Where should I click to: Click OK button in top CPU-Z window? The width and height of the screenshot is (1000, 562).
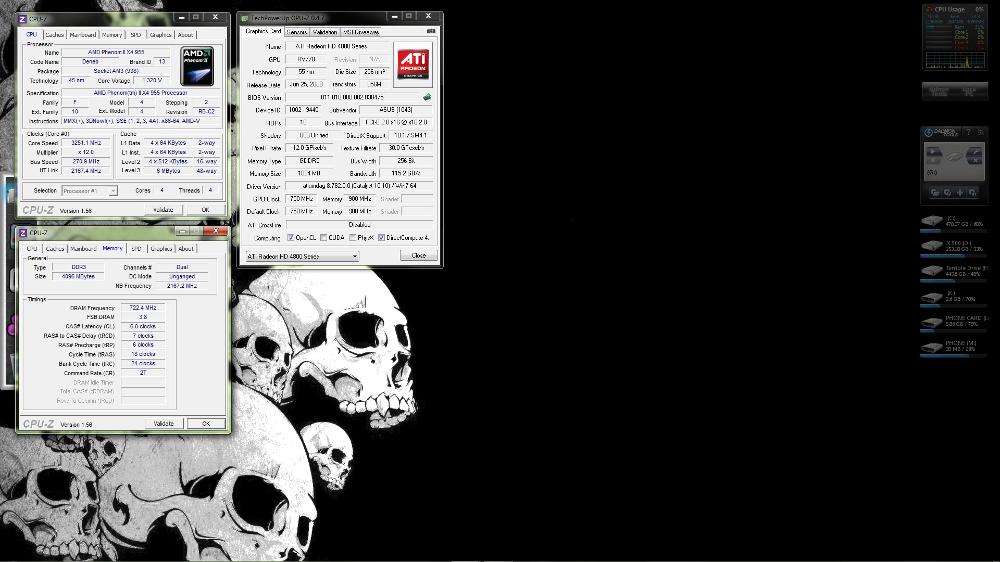tap(205, 210)
